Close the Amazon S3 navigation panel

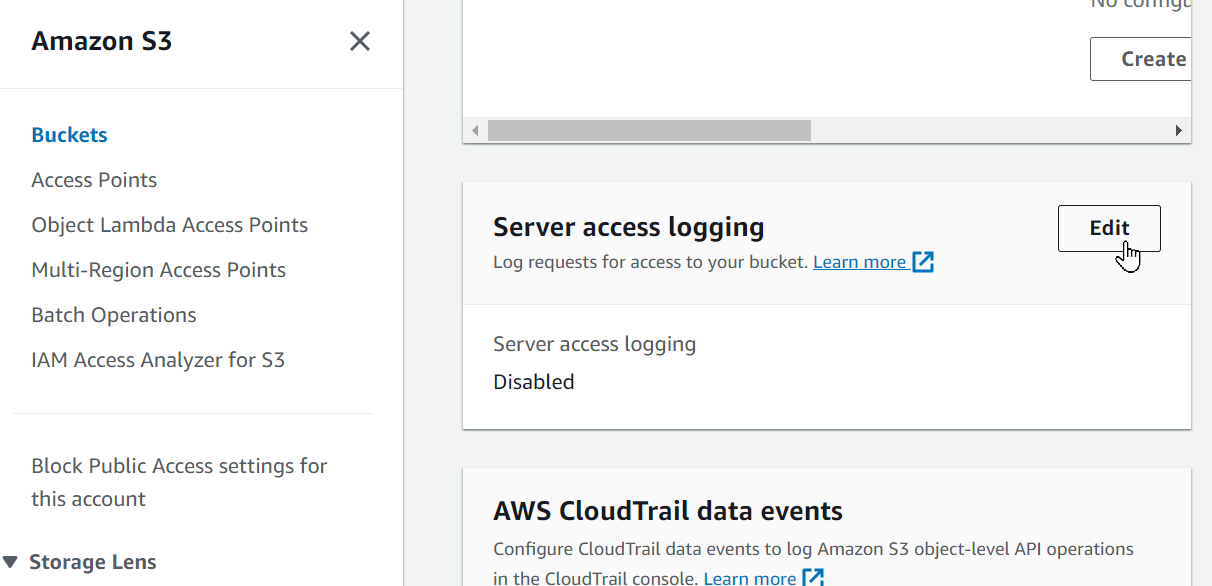click(359, 41)
